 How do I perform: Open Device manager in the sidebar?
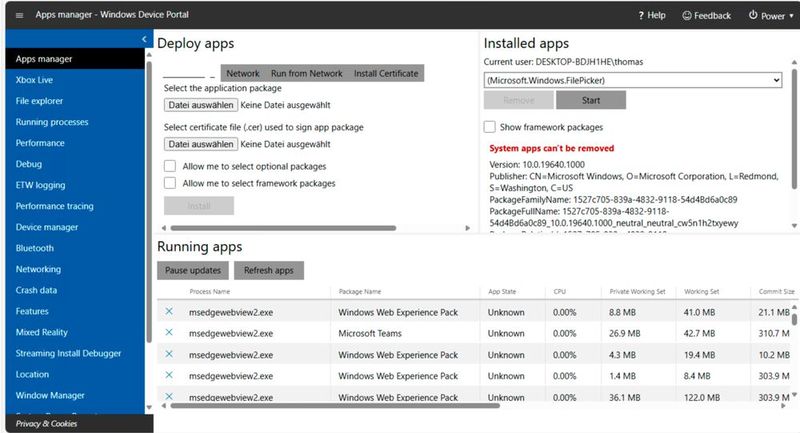(x=75, y=227)
